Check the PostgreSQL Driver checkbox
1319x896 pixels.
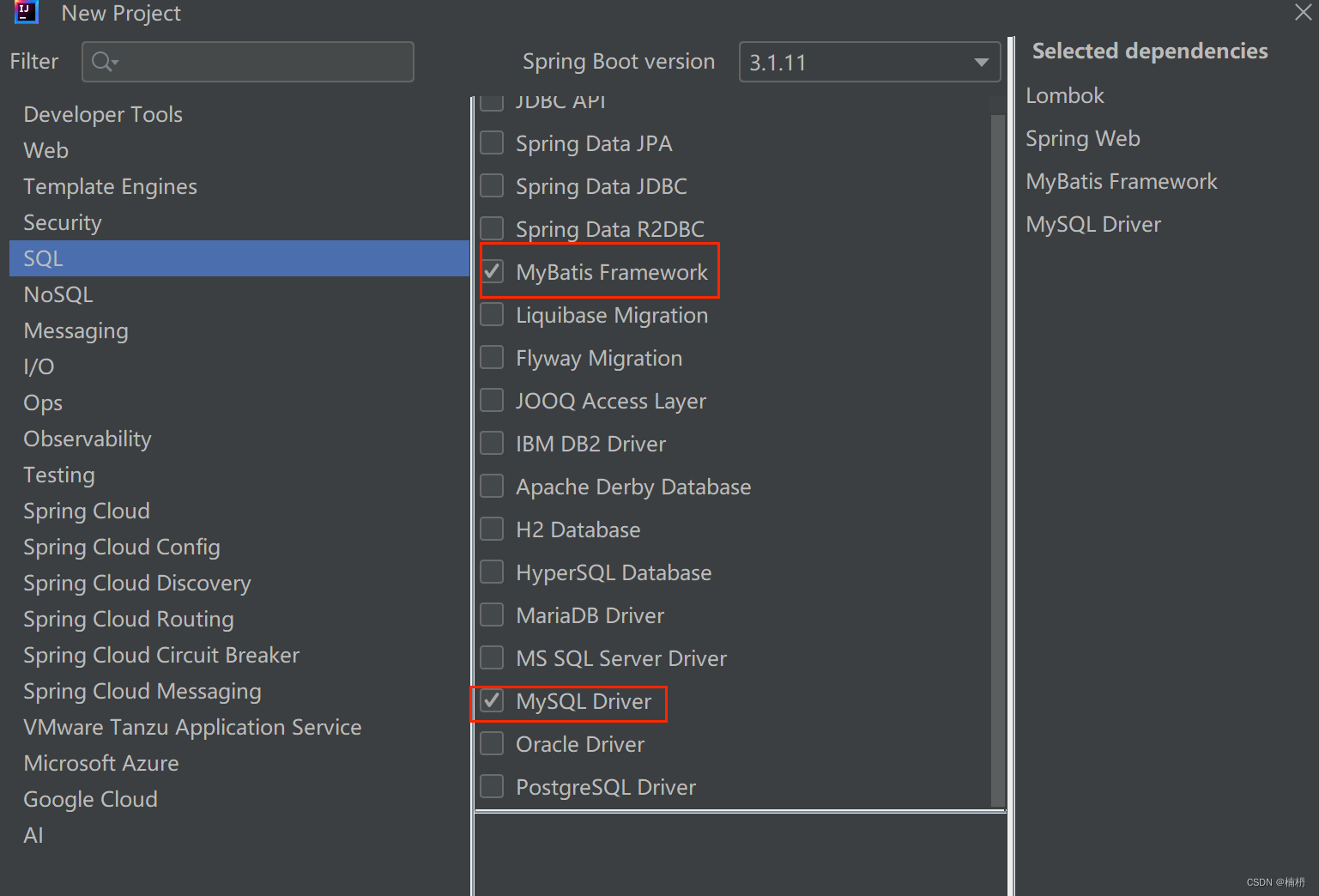(492, 786)
